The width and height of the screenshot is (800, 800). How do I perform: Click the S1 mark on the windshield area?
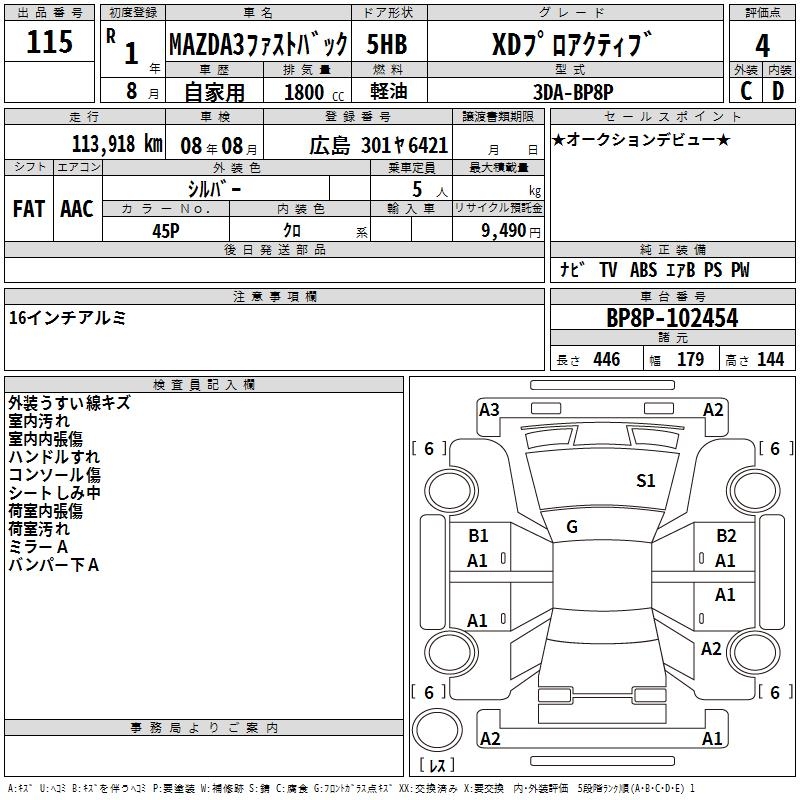click(x=646, y=481)
